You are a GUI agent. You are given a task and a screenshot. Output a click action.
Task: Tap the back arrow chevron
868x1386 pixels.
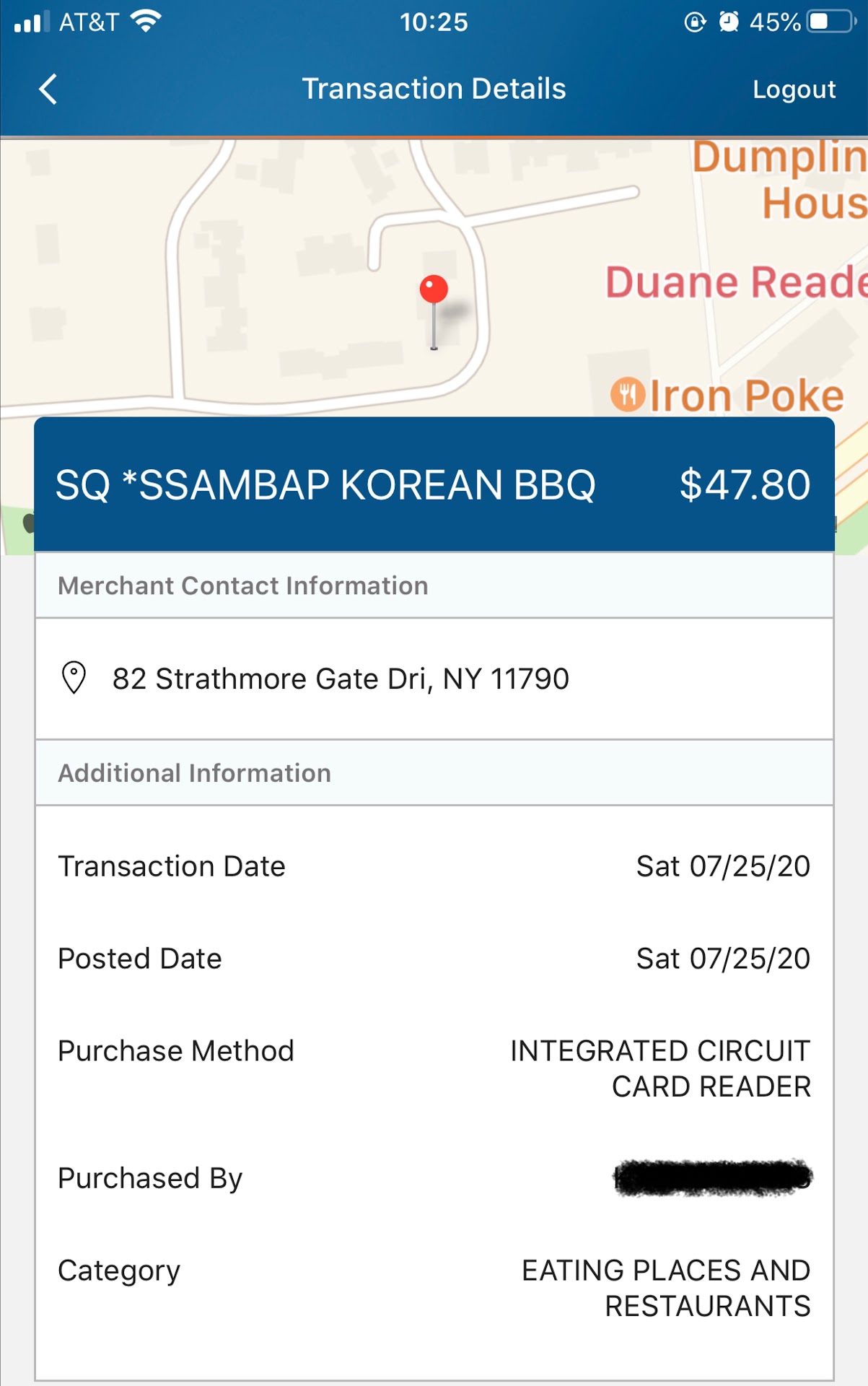48,90
